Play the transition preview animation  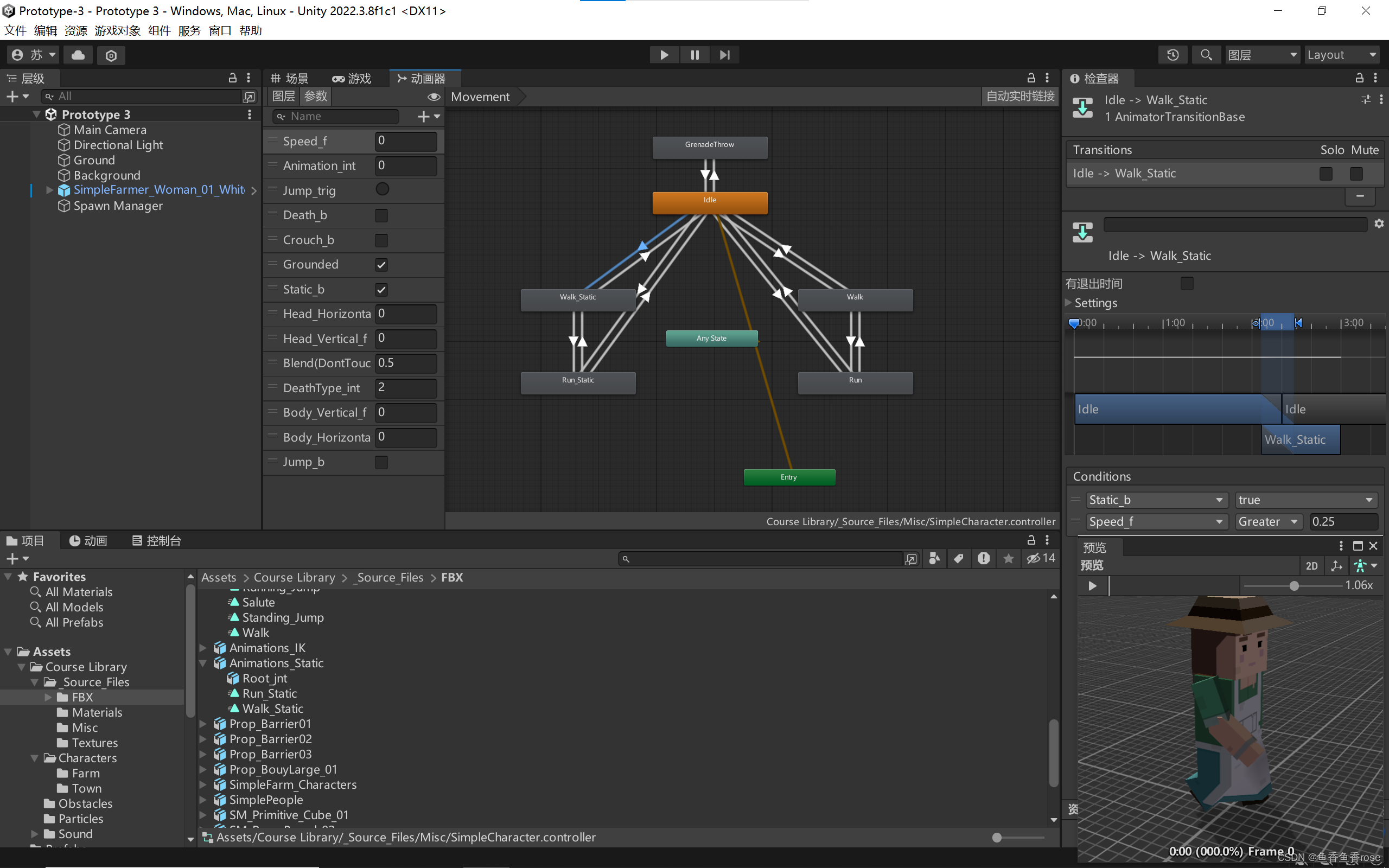tap(1092, 585)
